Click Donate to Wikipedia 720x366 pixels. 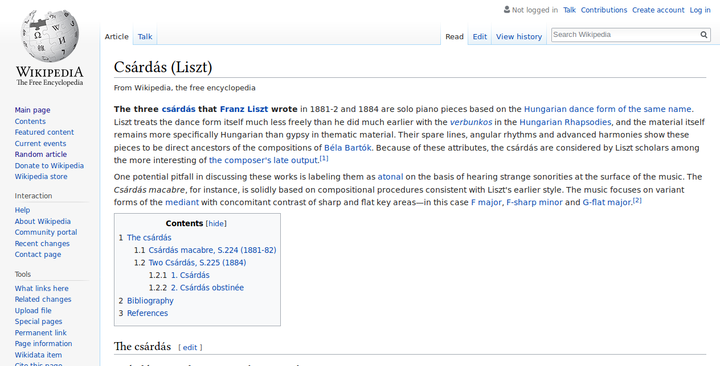[x=49, y=166]
